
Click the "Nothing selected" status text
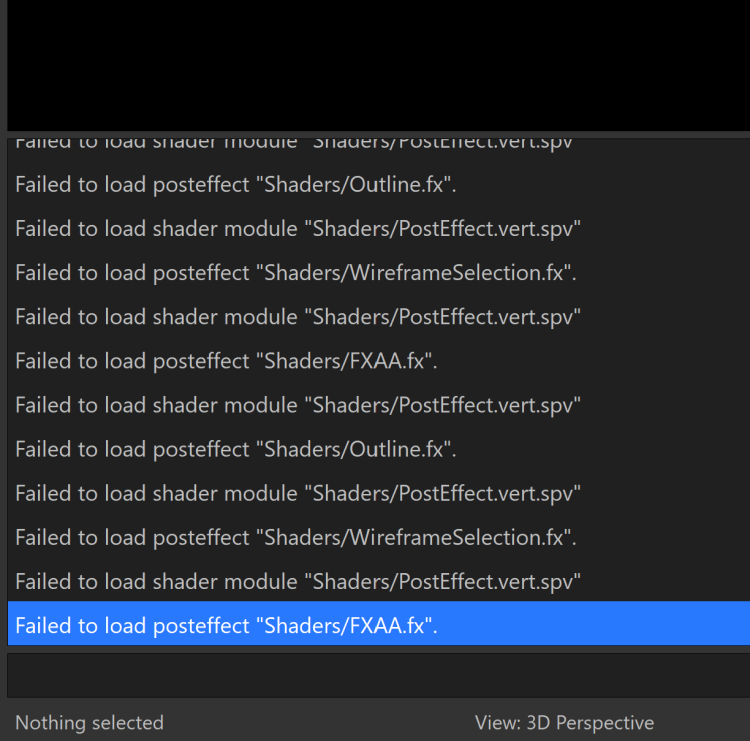tap(89, 722)
